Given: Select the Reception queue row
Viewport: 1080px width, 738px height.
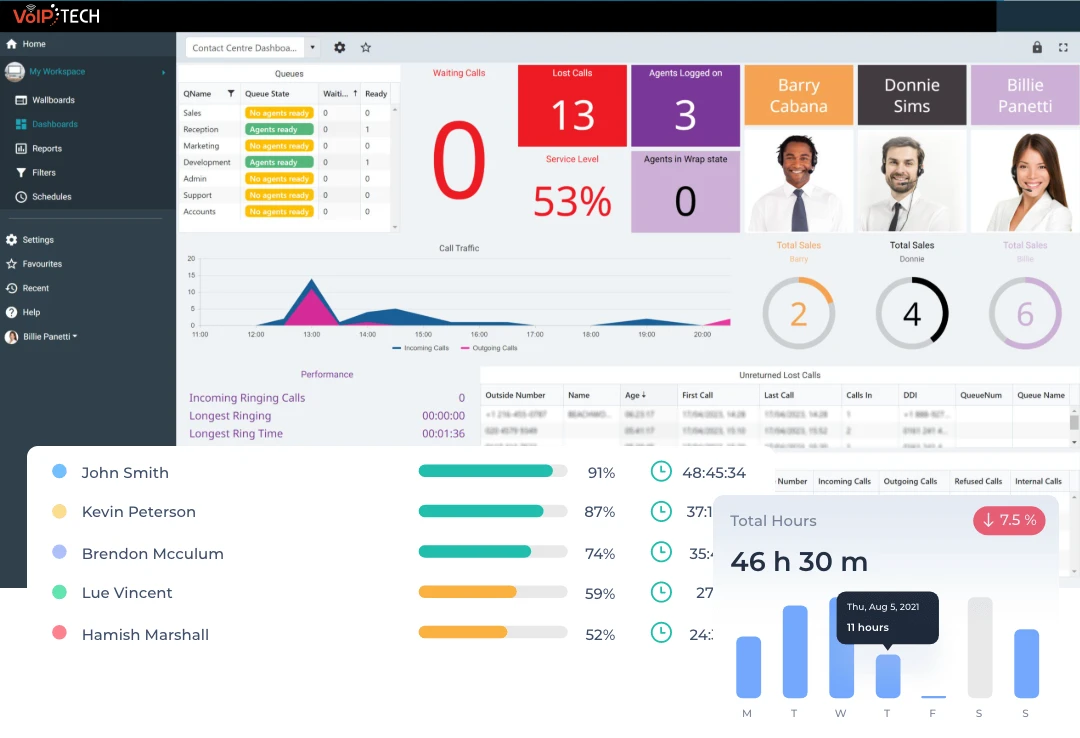Looking at the screenshot, I should click(286, 130).
